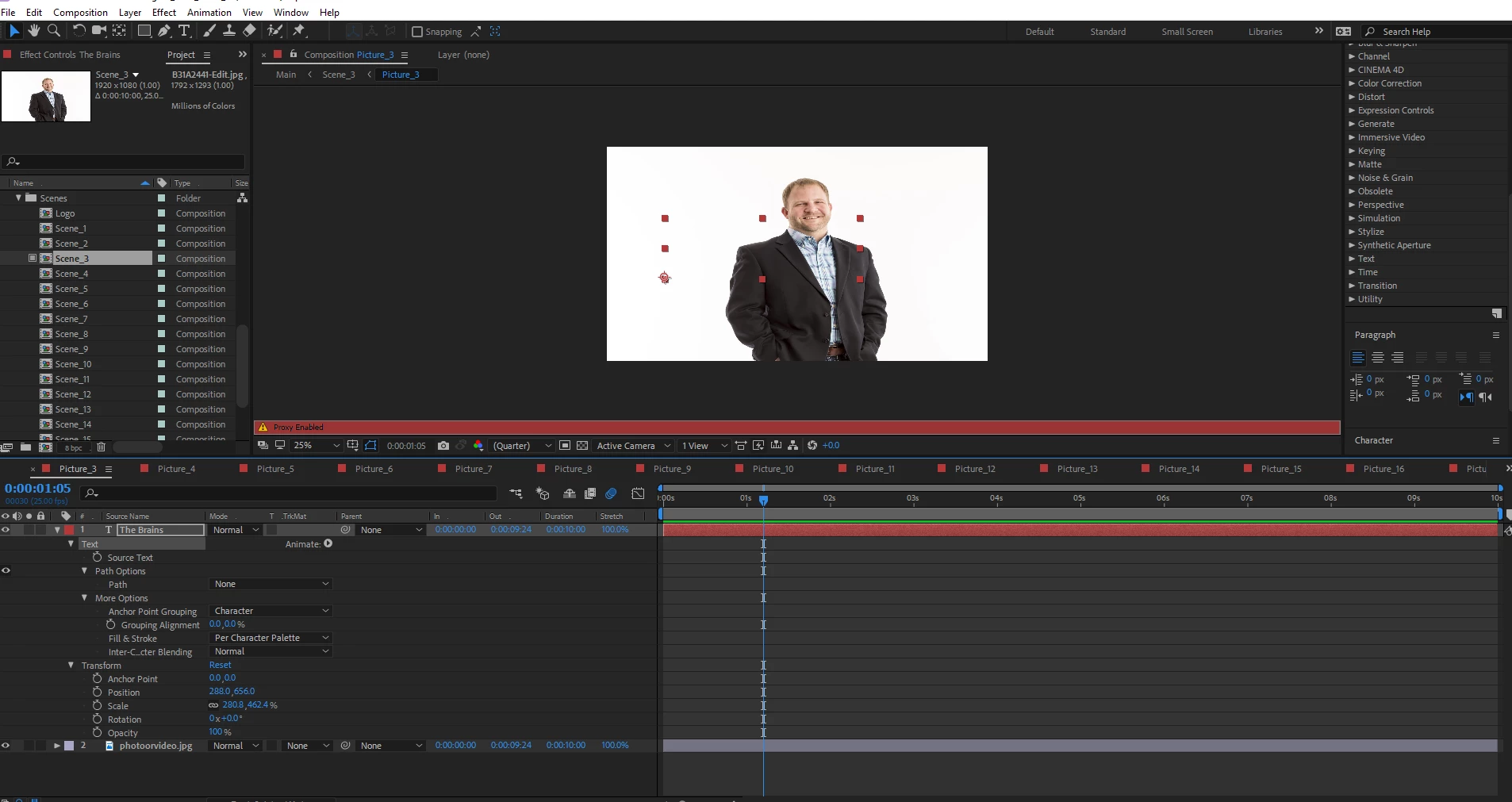The height and width of the screenshot is (802, 1512).
Task: Click the label color swatch of photoorvideo.jpg layer
Action: pyautogui.click(x=69, y=746)
